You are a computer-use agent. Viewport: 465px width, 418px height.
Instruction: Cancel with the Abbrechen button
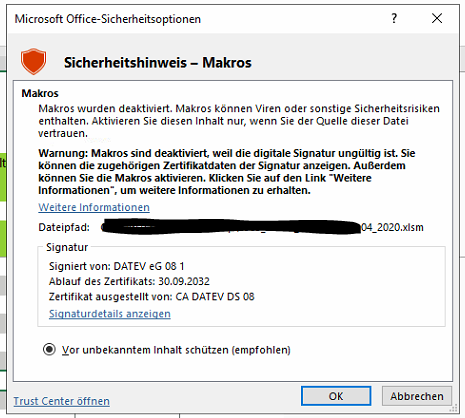[417, 396]
